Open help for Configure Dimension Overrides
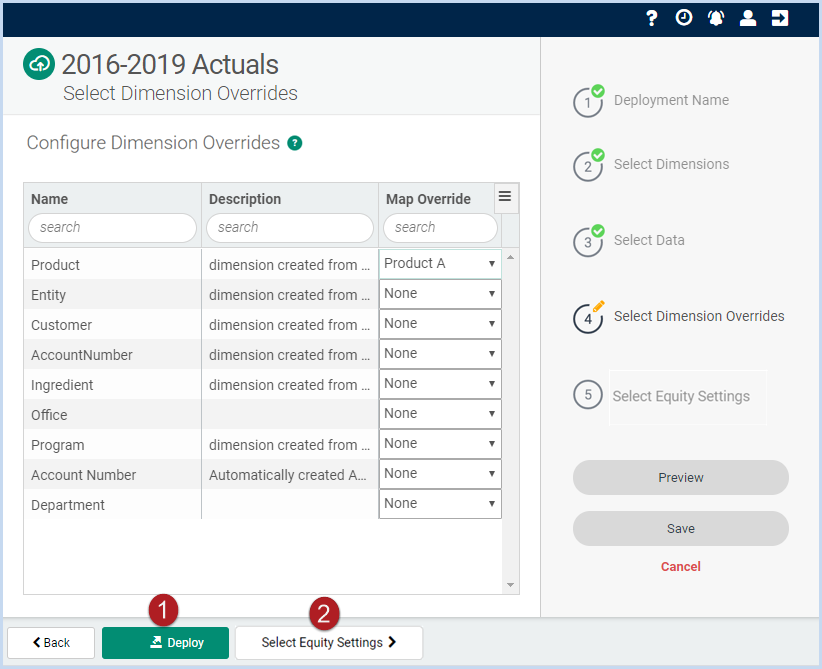Image resolution: width=822 pixels, height=669 pixels. click(295, 143)
